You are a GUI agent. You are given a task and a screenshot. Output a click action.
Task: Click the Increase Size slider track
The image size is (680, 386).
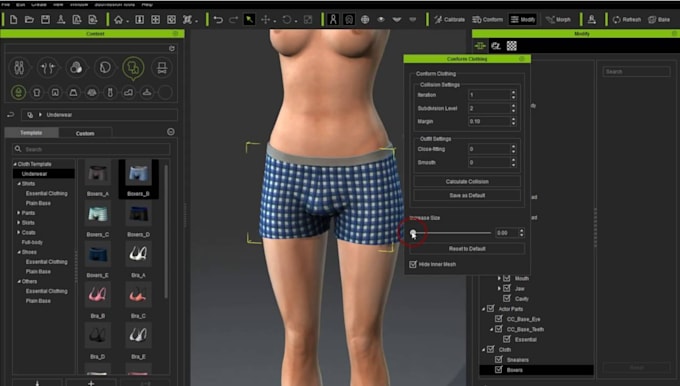[x=451, y=233]
